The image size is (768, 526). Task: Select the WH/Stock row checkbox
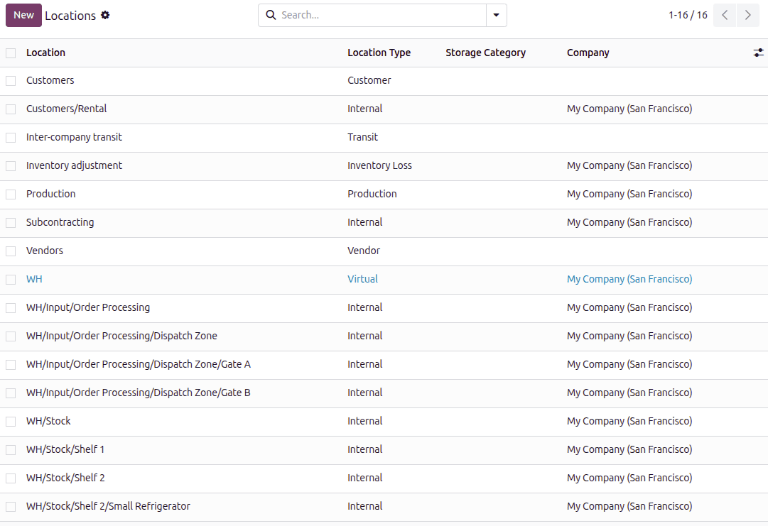(x=10, y=422)
